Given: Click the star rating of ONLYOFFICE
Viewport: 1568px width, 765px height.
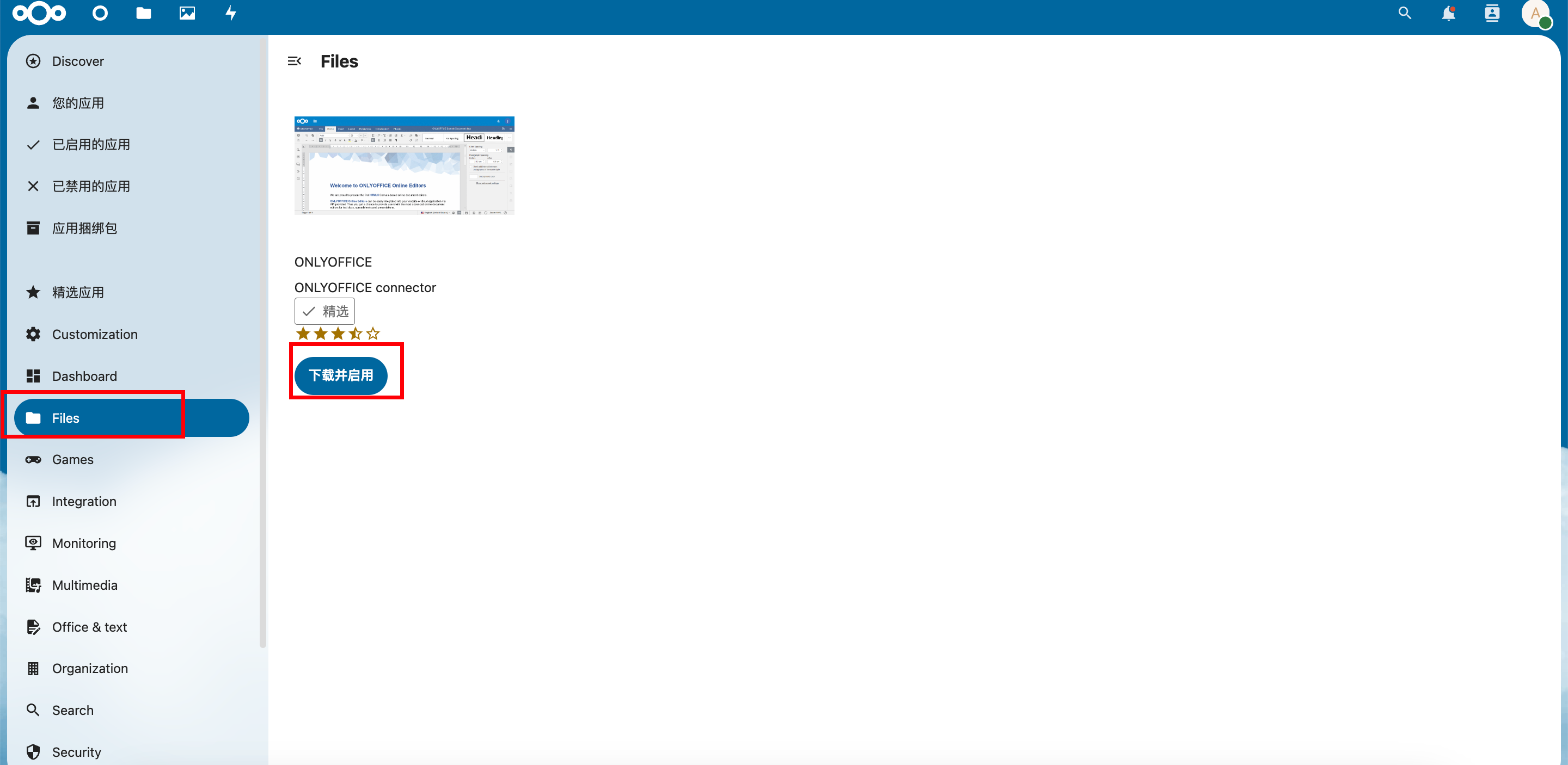Looking at the screenshot, I should coord(338,333).
